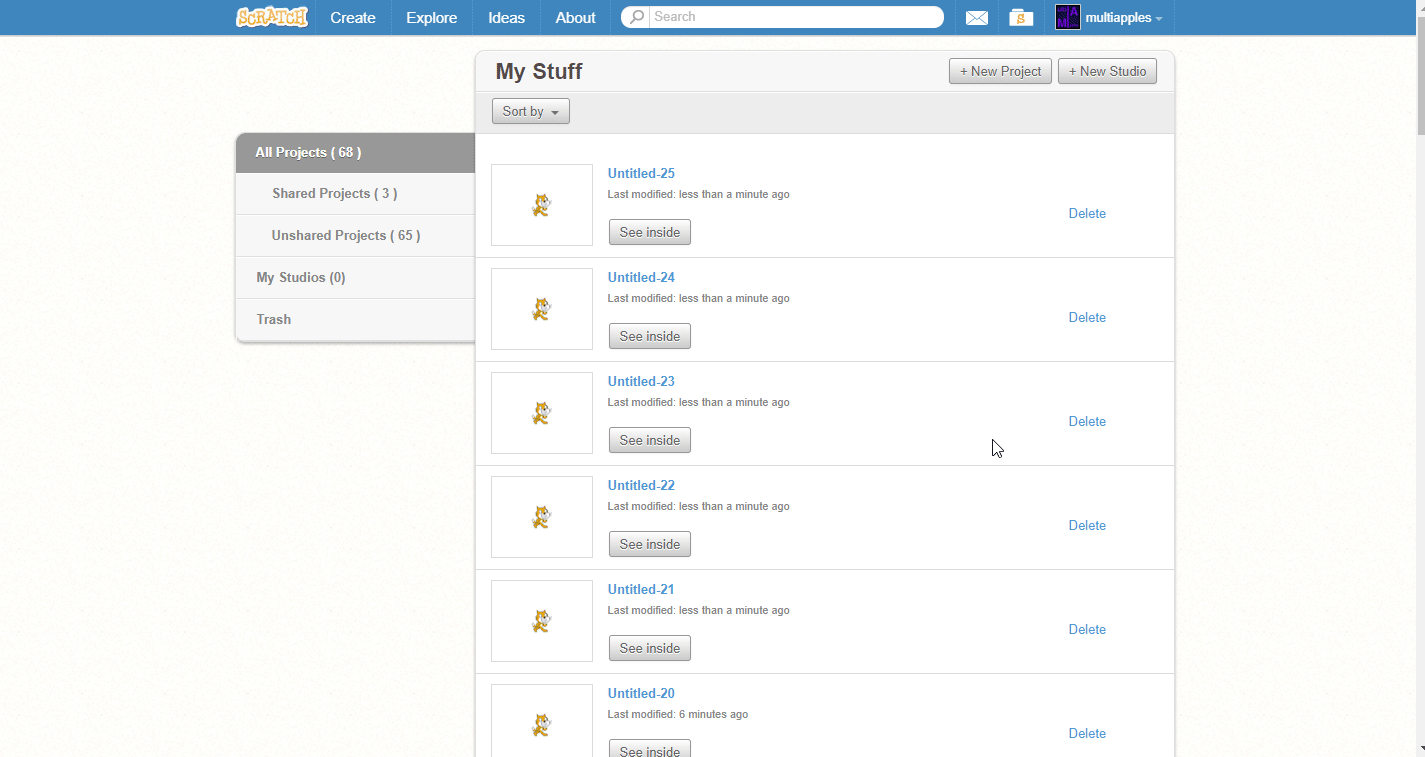Click the search magnifier icon
Image resolution: width=1425 pixels, height=757 pixels.
pos(636,17)
